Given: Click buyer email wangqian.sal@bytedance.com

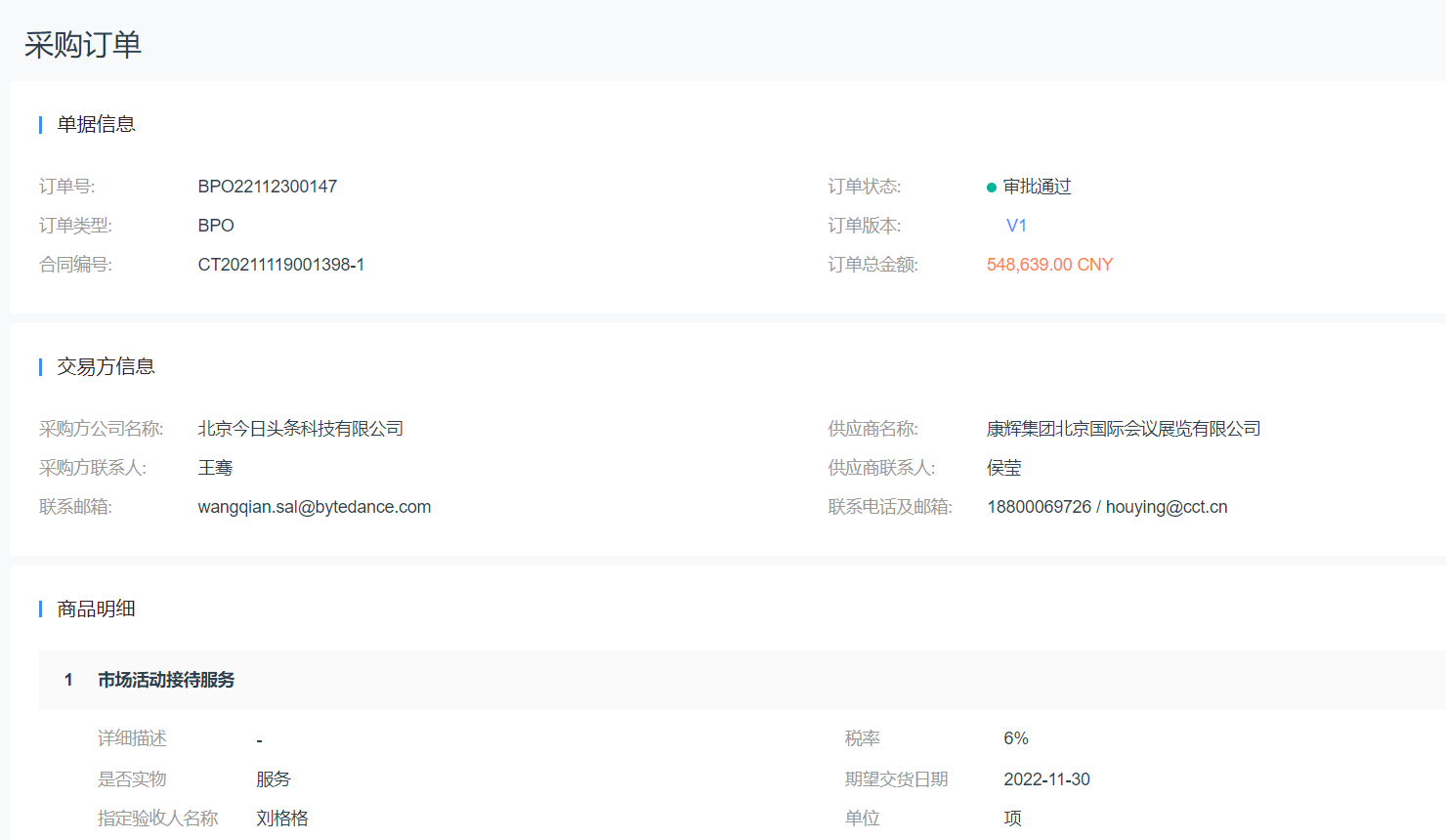Looking at the screenshot, I should coord(314,507).
